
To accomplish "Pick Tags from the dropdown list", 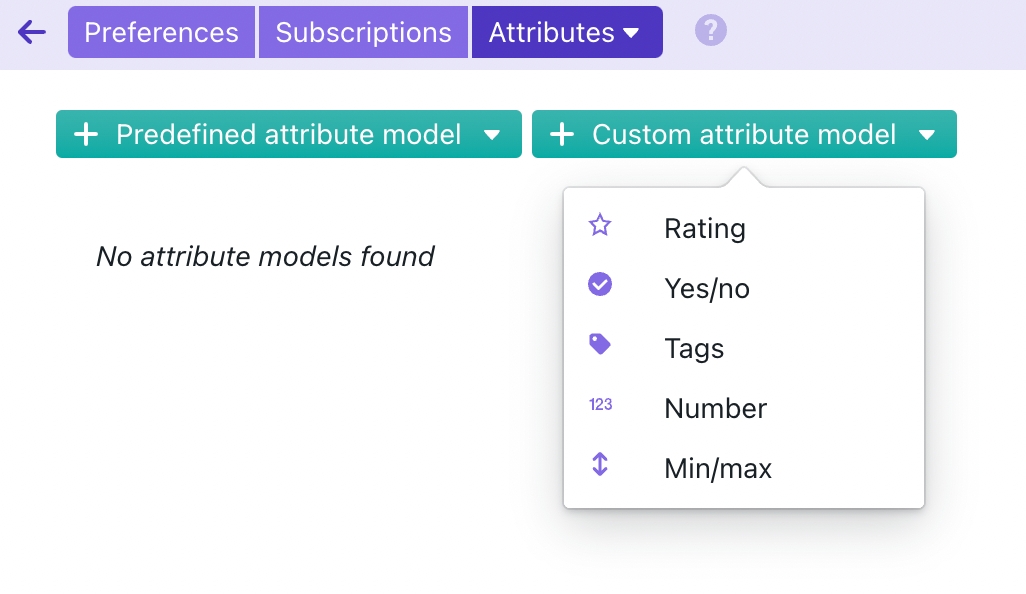I will [x=694, y=349].
